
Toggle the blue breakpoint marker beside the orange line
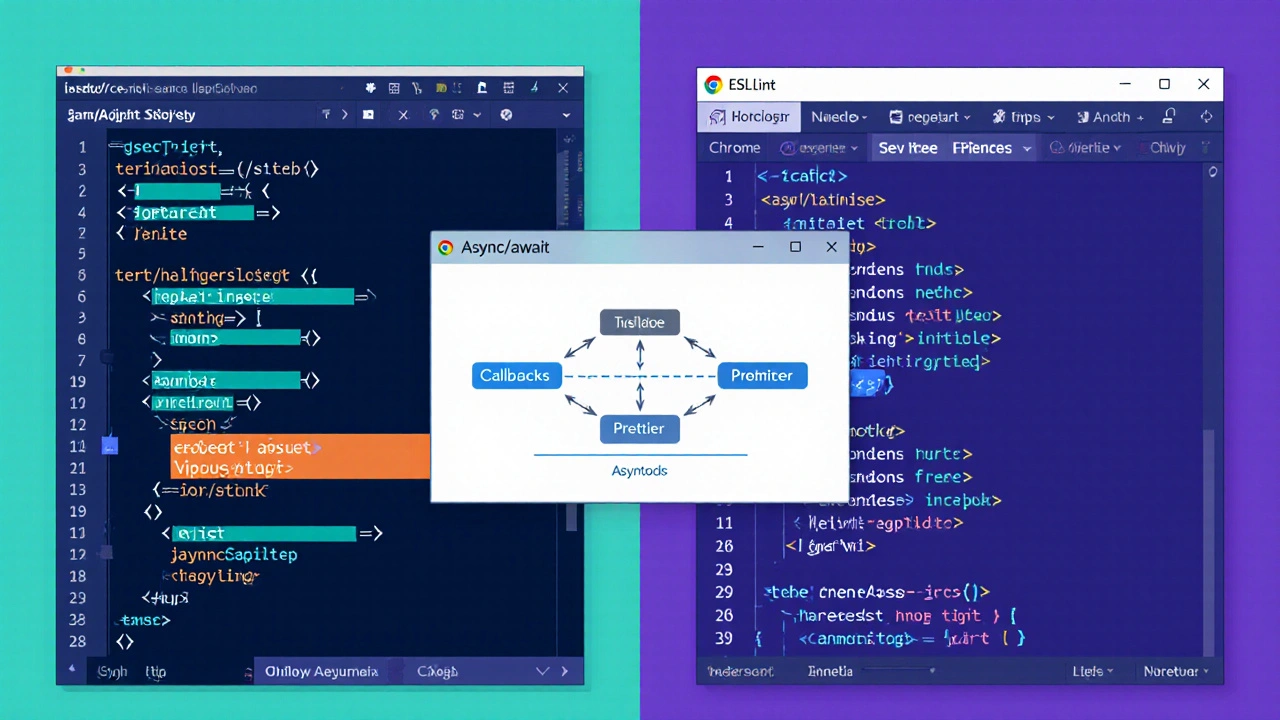coord(110,446)
